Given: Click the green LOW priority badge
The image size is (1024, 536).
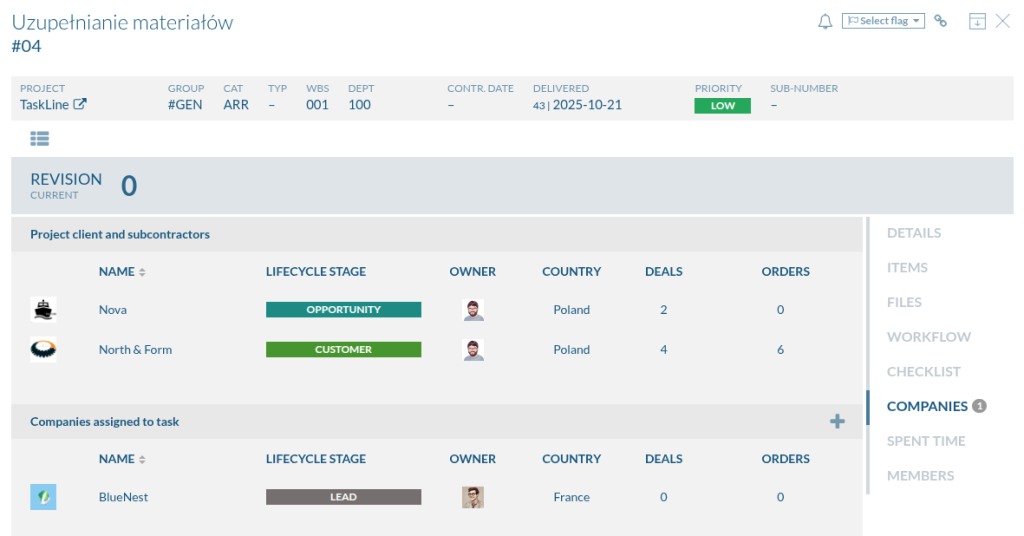Looking at the screenshot, I should pos(722,105).
